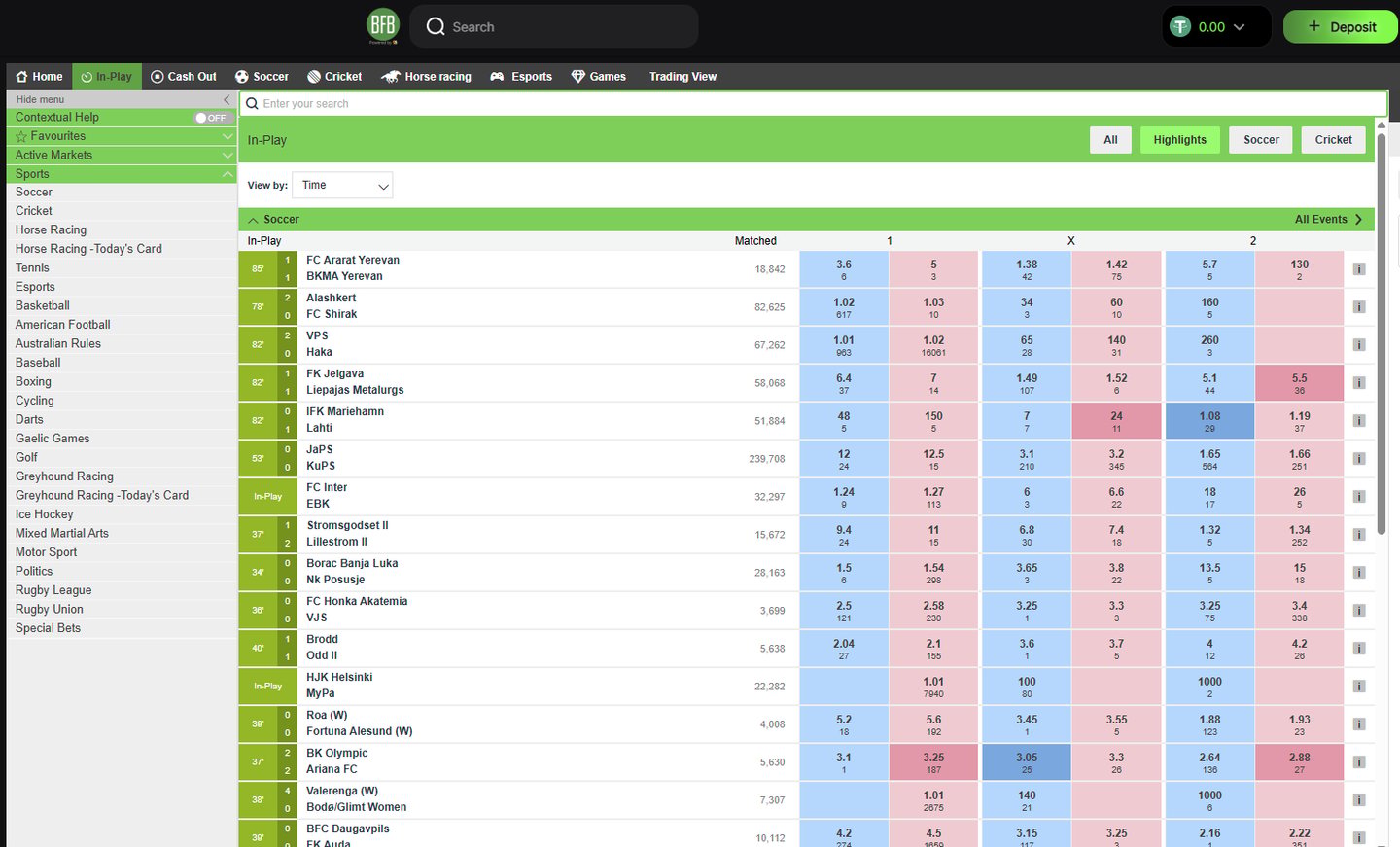The height and width of the screenshot is (847, 1400).
Task: Open info icon for FK Jelgava match
Action: point(1359,383)
